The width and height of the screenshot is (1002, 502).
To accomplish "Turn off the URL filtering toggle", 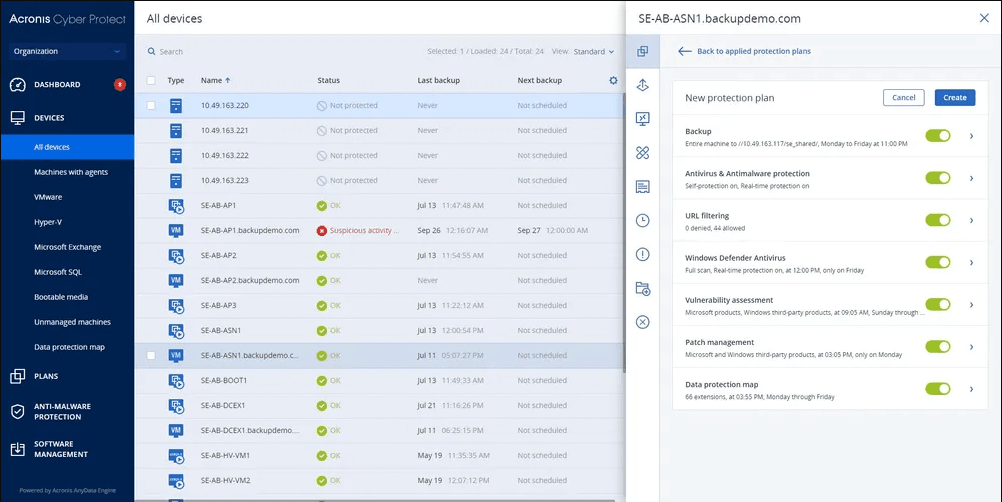I will tap(937, 220).
